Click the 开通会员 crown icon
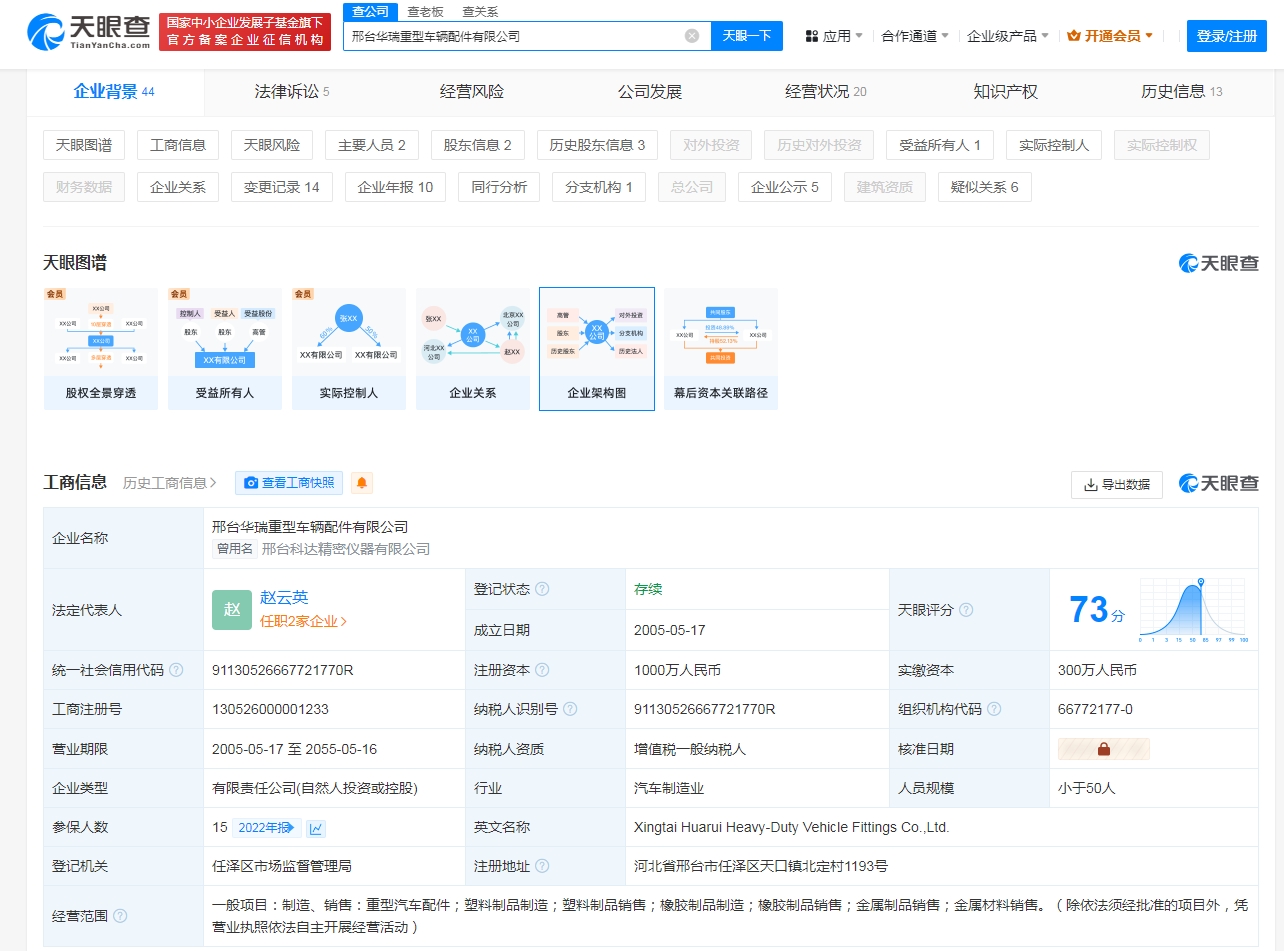This screenshot has height=951, width=1284. (1074, 36)
